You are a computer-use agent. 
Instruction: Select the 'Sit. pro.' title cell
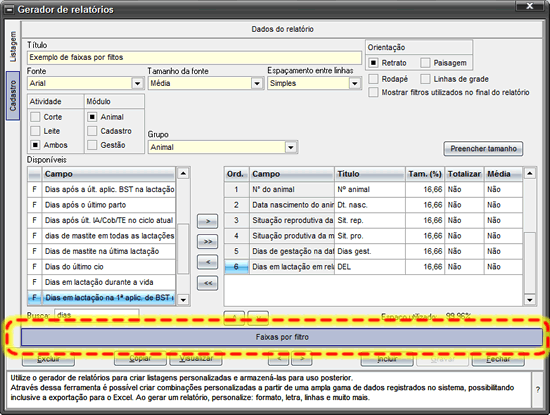(370, 236)
